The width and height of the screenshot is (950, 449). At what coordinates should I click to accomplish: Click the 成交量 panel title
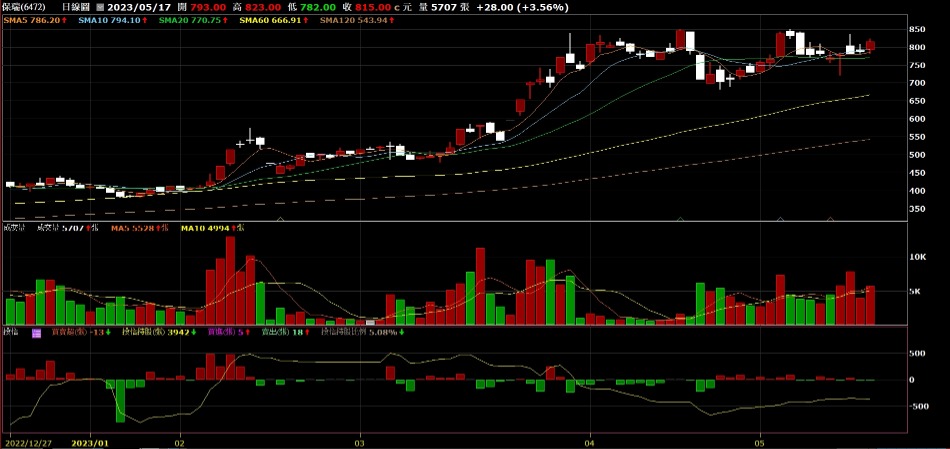tap(14, 228)
